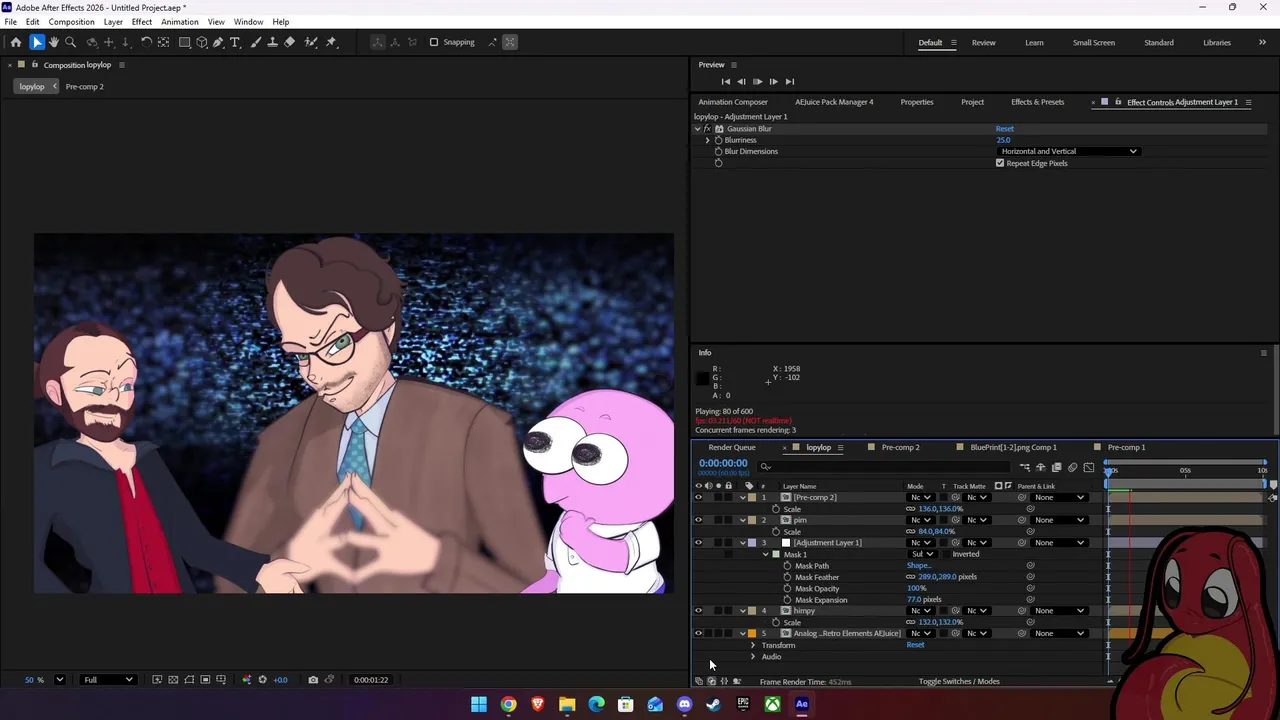Select the Horizontal Type tool

tap(235, 42)
